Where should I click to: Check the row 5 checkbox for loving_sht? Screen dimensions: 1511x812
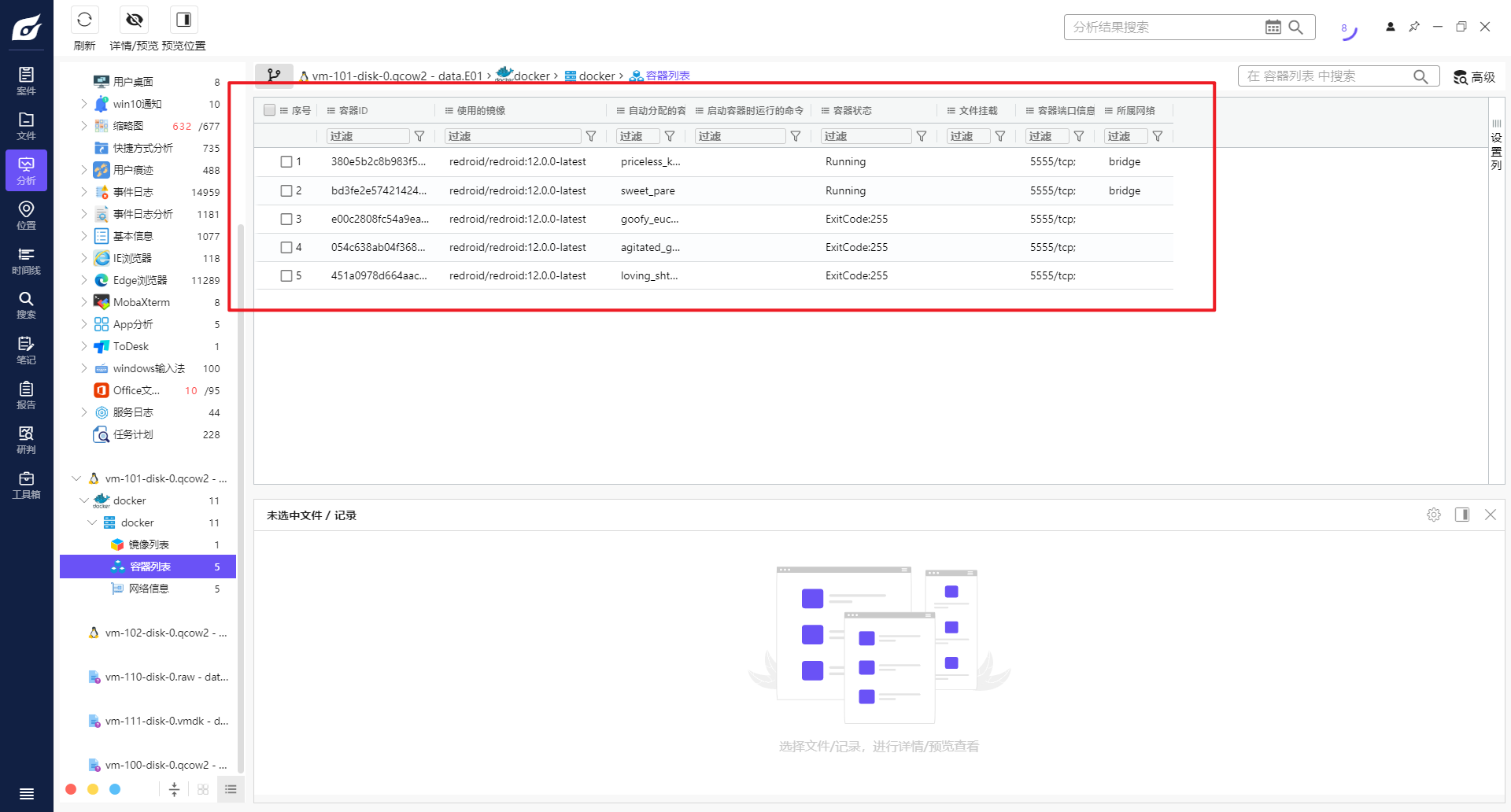[286, 275]
